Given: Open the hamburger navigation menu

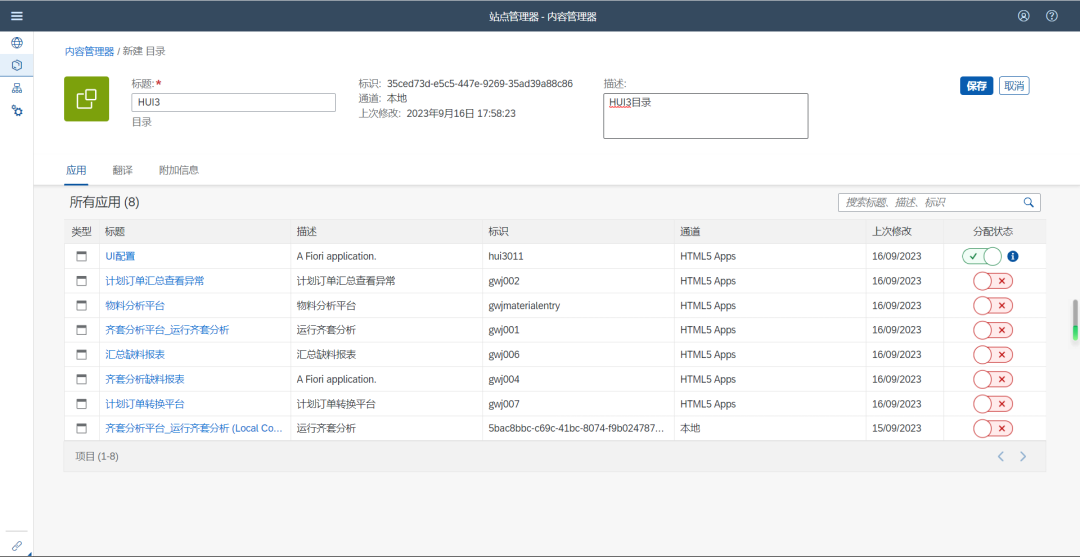Looking at the screenshot, I should (x=17, y=16).
